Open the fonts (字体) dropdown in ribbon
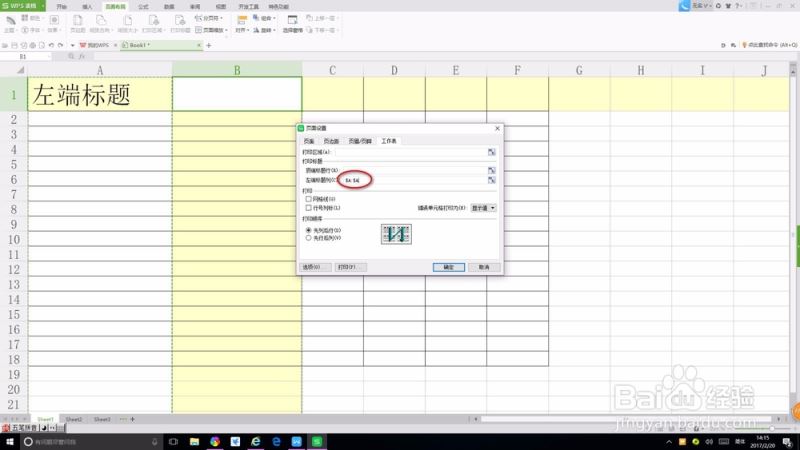This screenshot has width=800, height=450. 32,30
